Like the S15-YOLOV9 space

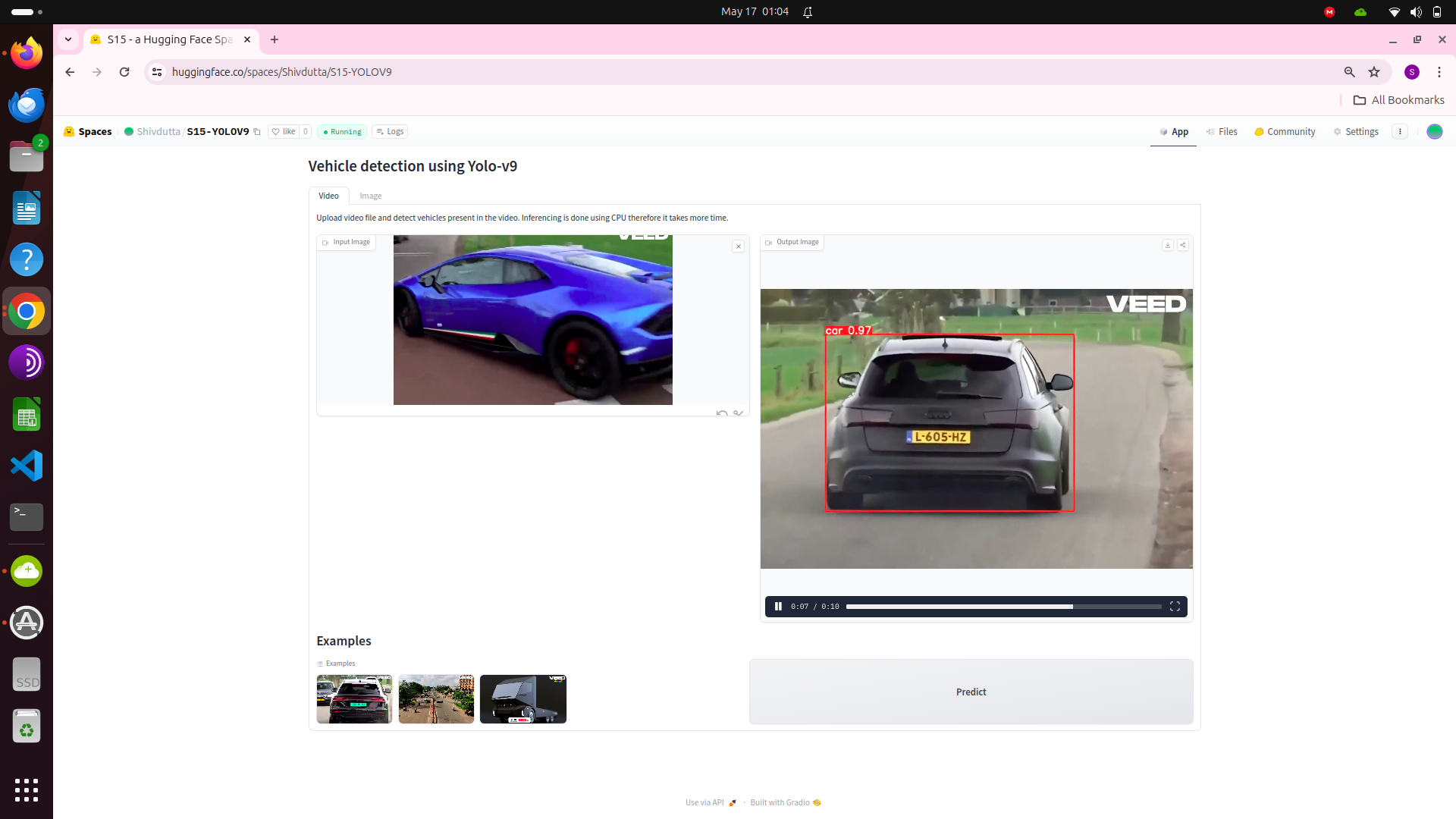pos(284,132)
